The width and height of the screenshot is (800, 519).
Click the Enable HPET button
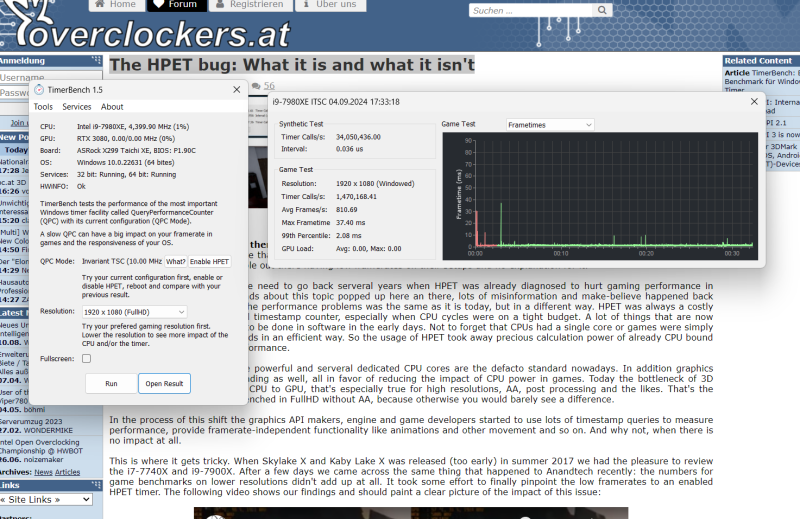point(209,261)
